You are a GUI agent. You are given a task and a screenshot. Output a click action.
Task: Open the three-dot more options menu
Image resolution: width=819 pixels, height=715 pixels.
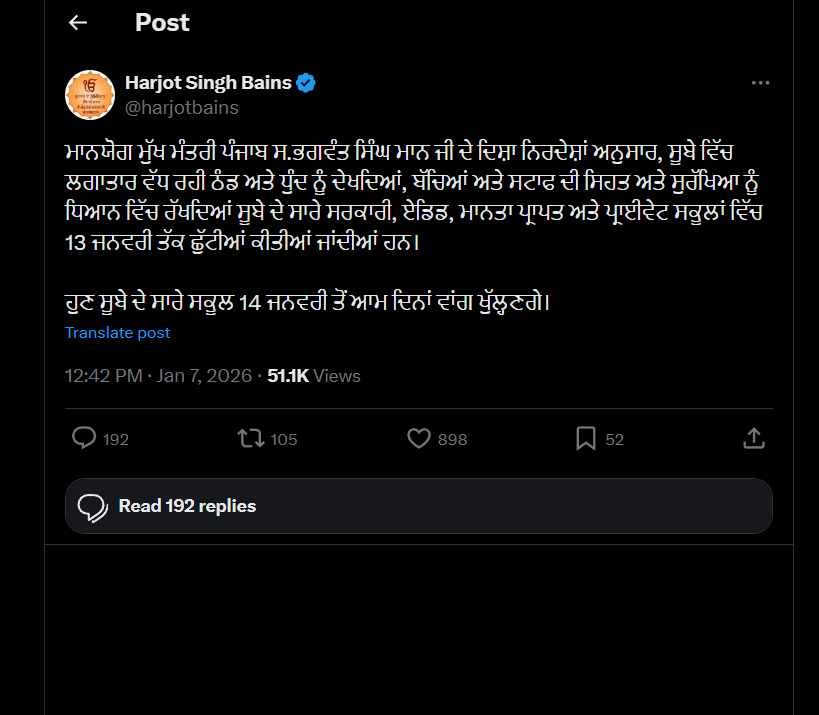point(759,83)
